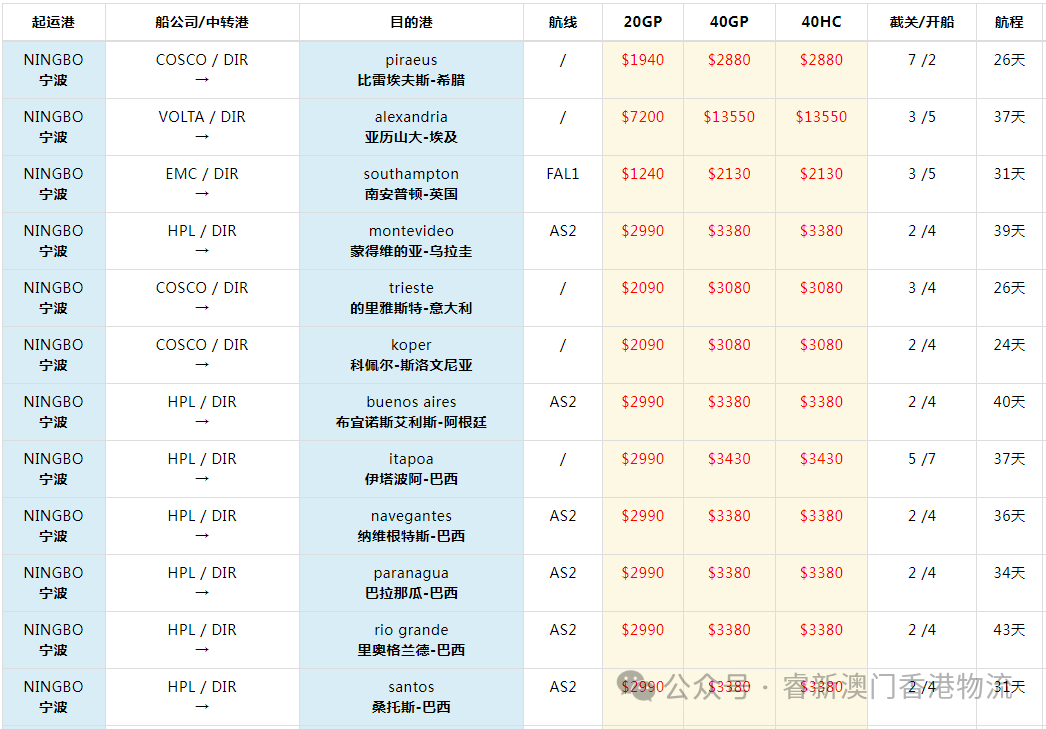Click the 船公司/中转港 column header
The height and width of the screenshot is (729, 1046).
point(202,22)
